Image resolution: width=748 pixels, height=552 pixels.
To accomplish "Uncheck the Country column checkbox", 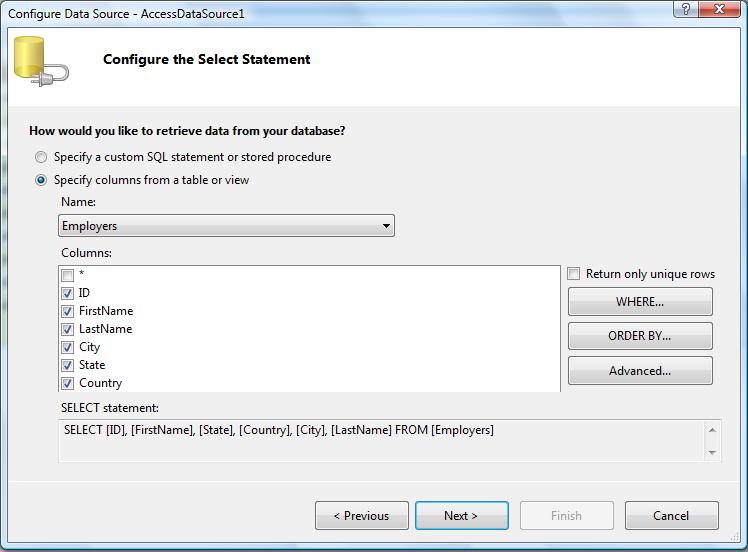I will [67, 383].
